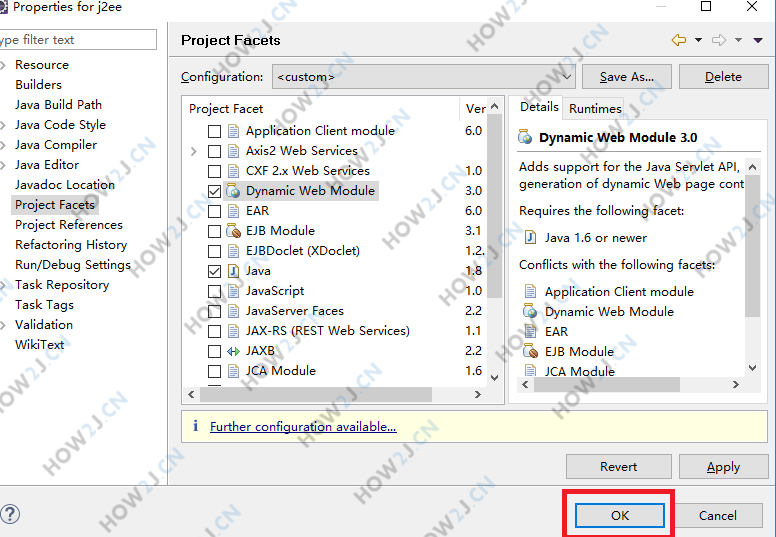Uncheck the Java facet checkbox
Screen dimensions: 776x537
coord(214,271)
